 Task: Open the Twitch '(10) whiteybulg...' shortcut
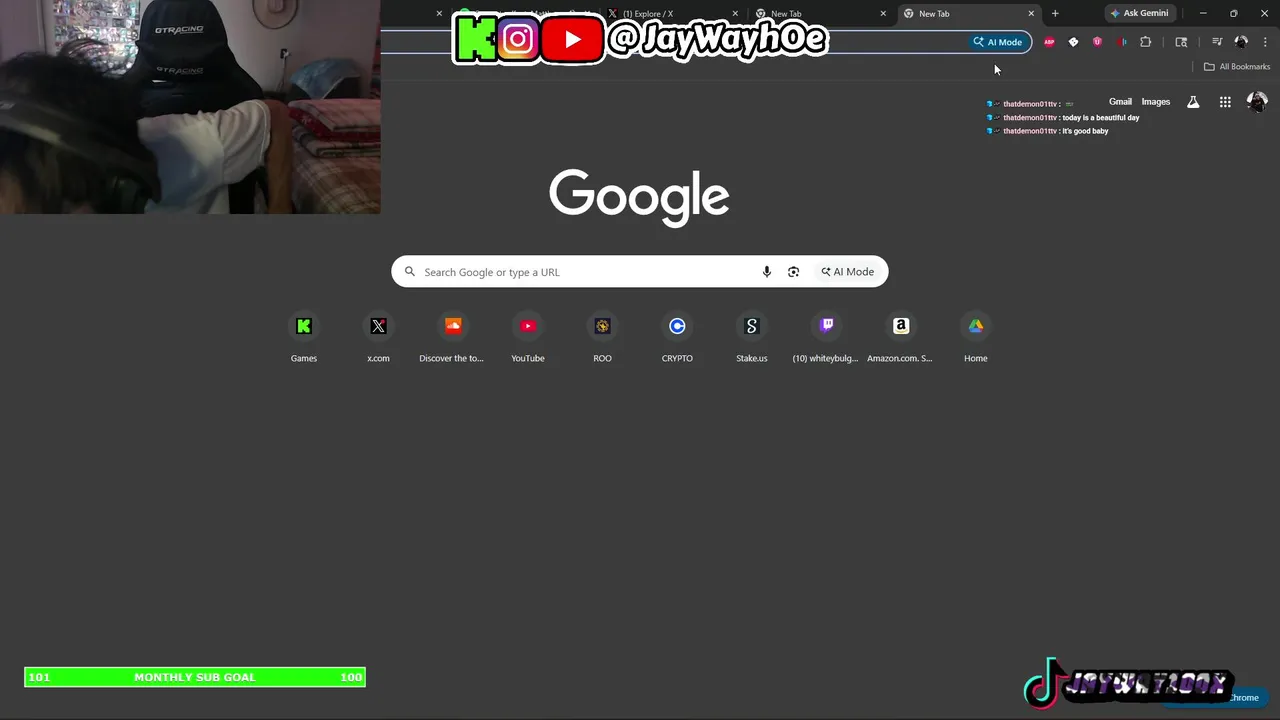[x=826, y=338]
